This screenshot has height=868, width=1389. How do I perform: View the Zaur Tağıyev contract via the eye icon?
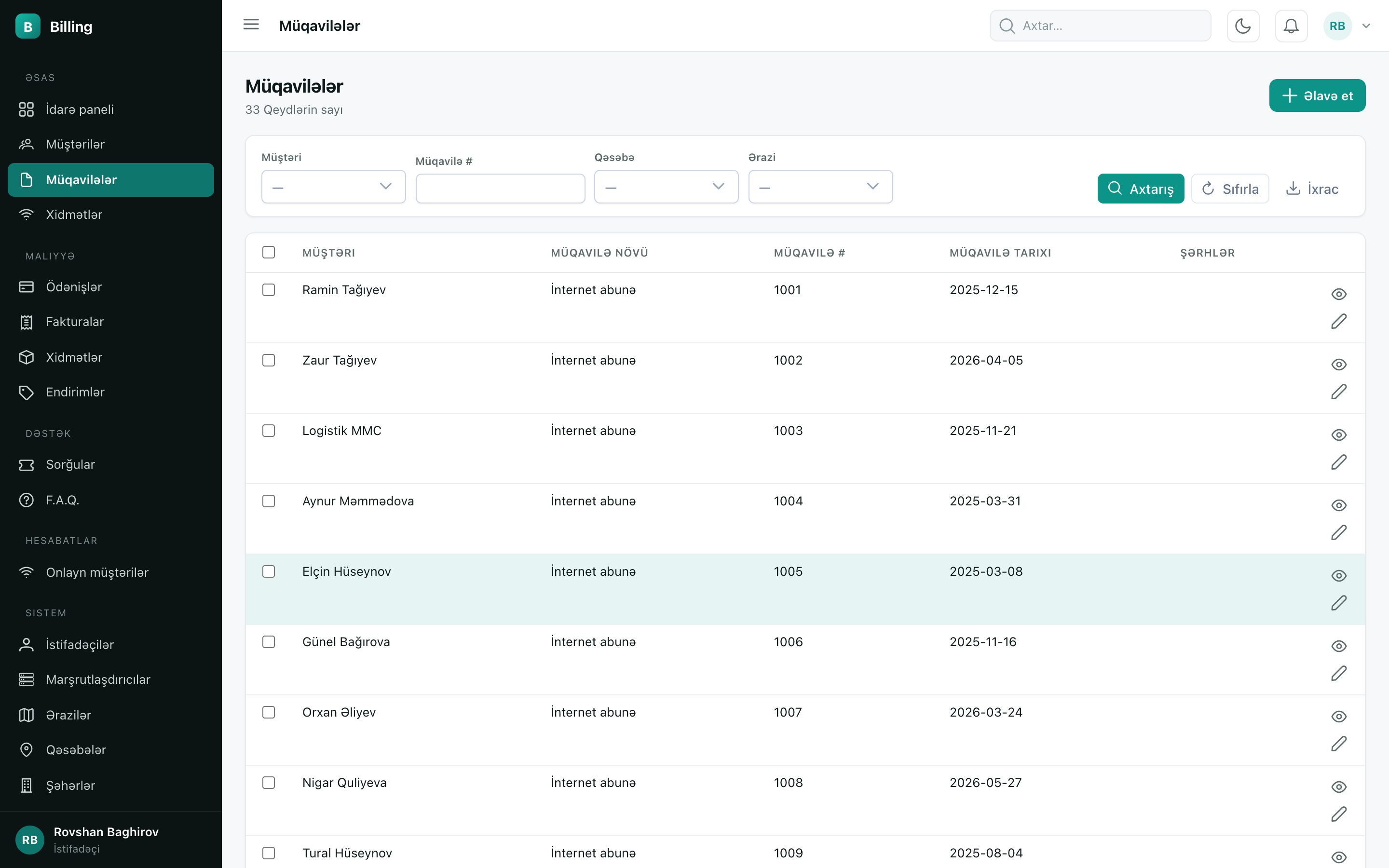click(1338, 365)
